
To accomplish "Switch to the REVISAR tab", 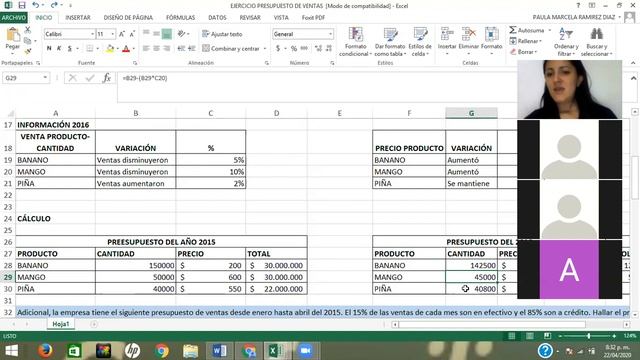I will (250, 18).
